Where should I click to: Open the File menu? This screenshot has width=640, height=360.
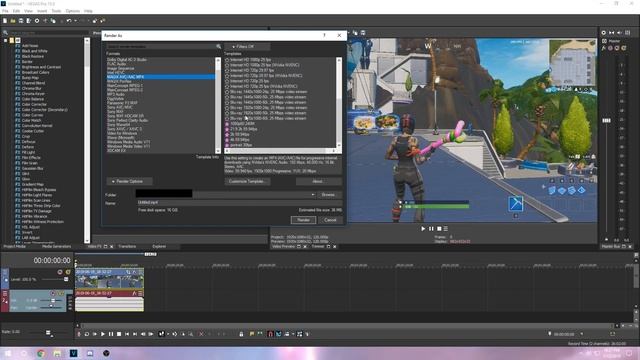click(x=5, y=11)
